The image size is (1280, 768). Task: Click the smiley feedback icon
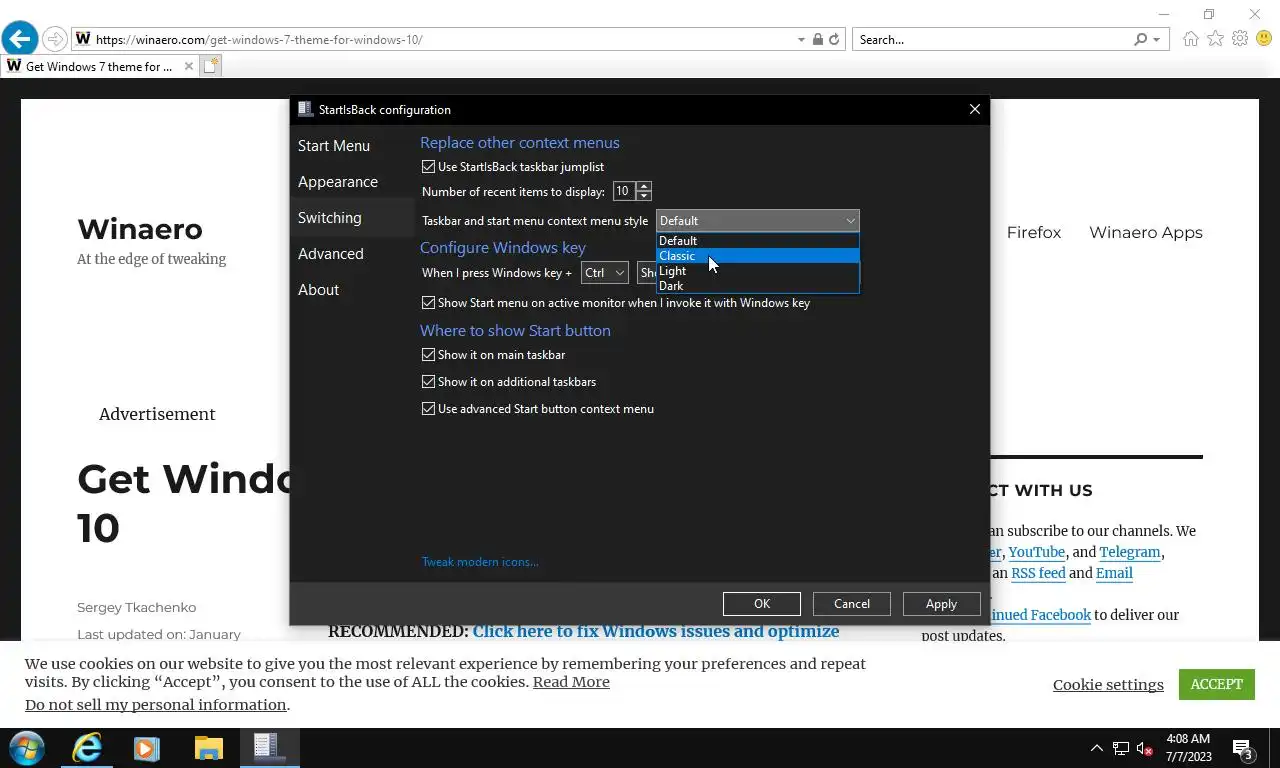coord(1264,39)
